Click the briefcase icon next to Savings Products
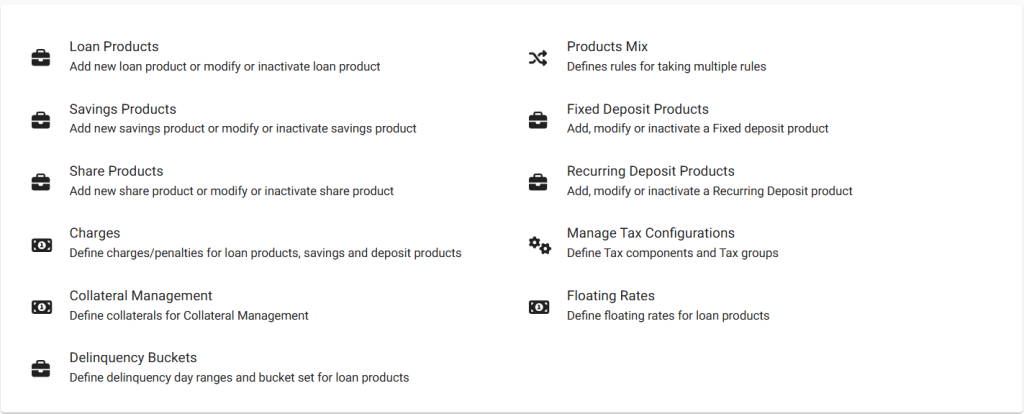Image resolution: width=1024 pixels, height=414 pixels. [40, 120]
